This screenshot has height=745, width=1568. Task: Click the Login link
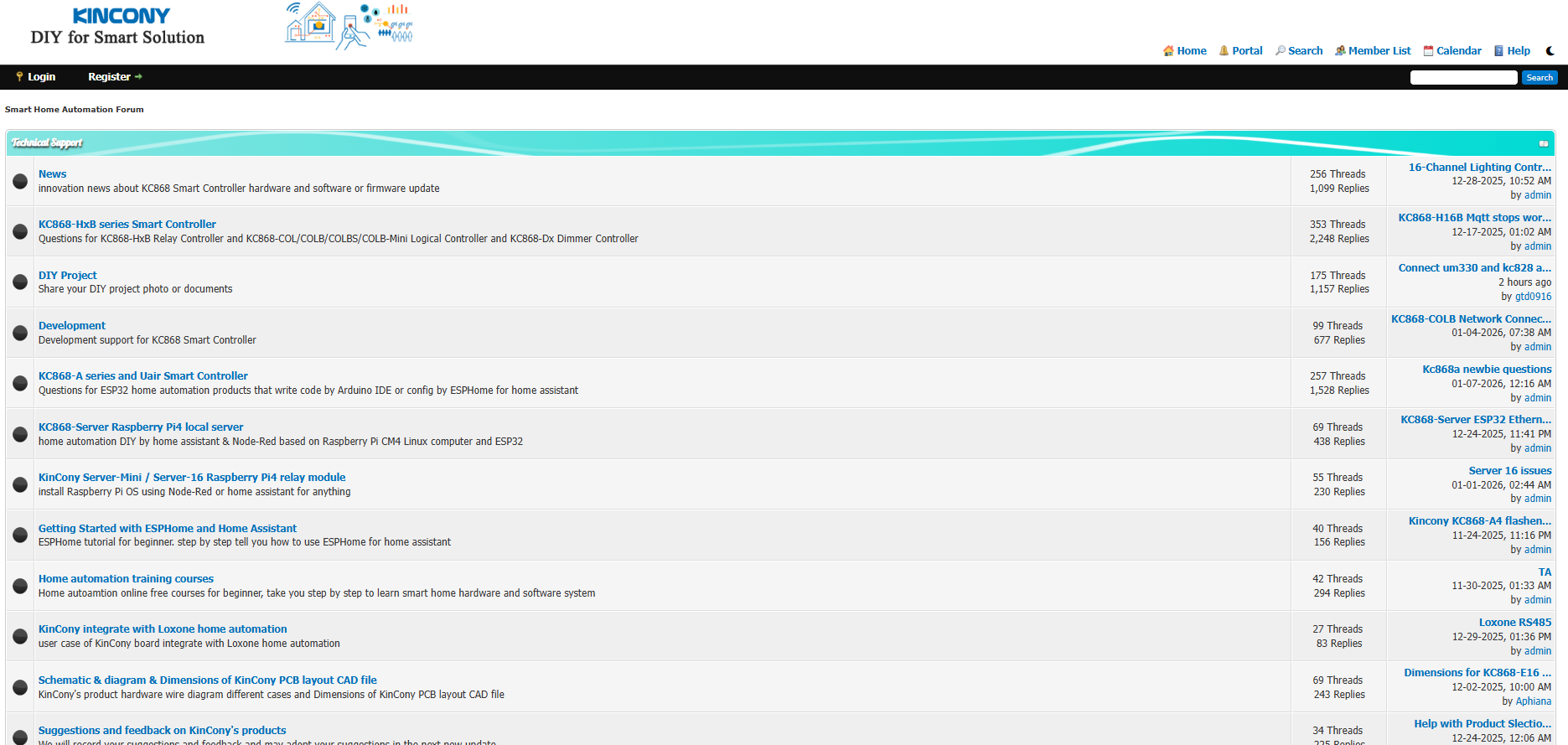pos(41,77)
